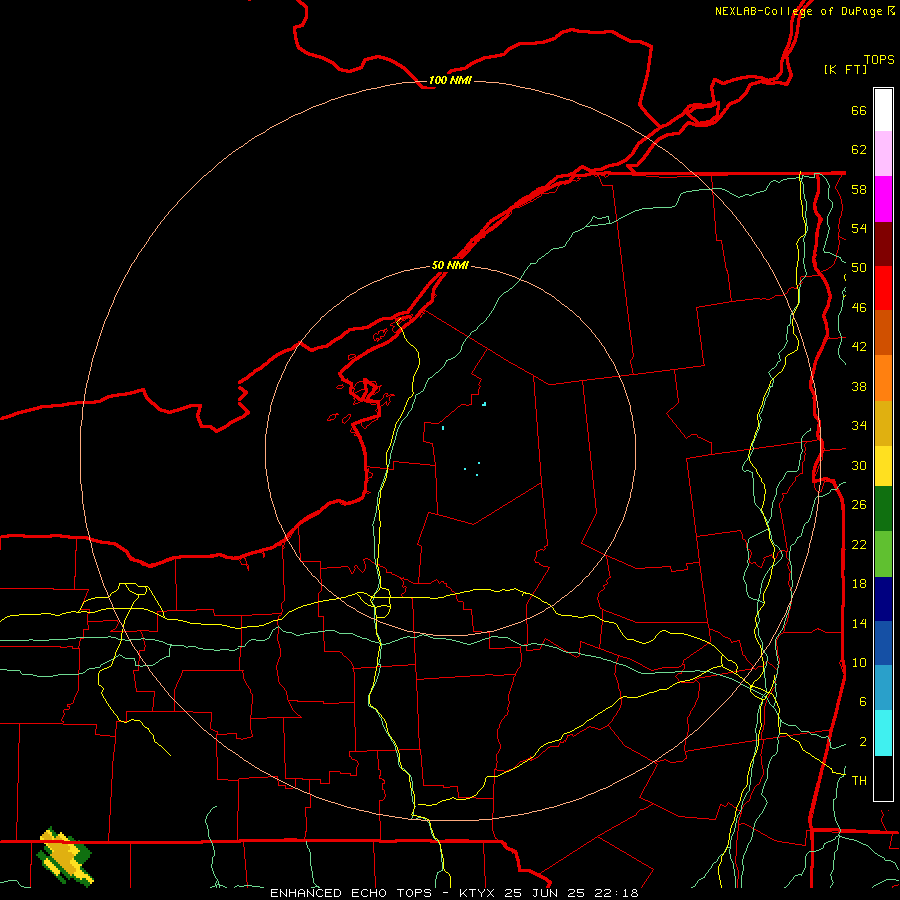
Task: Click the black swatch at the legend bottom
Action: click(x=883, y=778)
